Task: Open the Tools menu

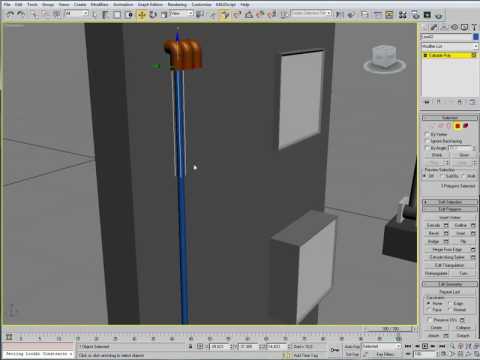Action: tap(32, 4)
